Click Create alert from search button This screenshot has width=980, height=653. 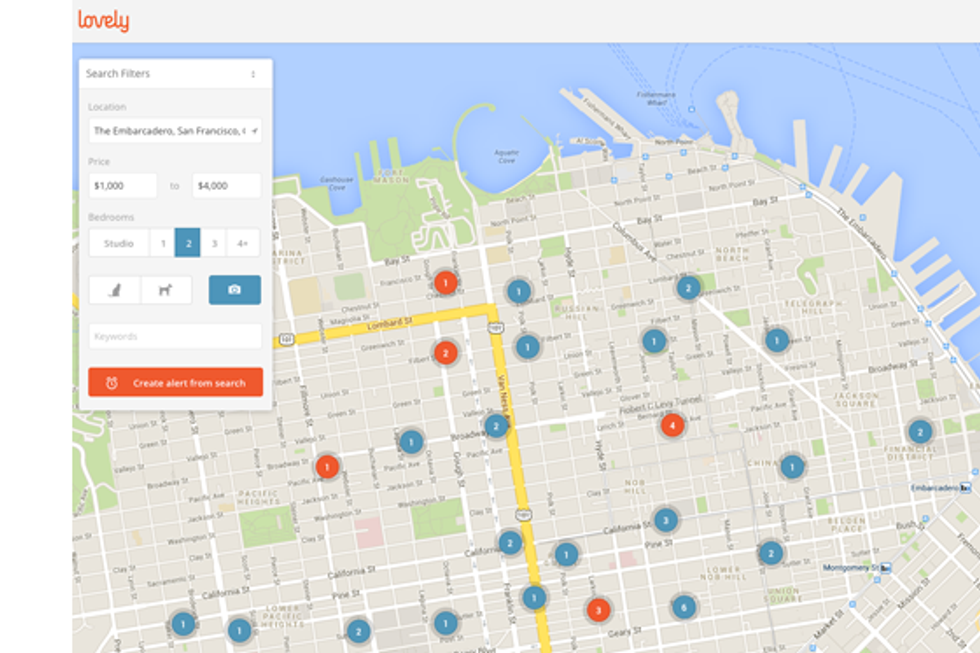(175, 383)
